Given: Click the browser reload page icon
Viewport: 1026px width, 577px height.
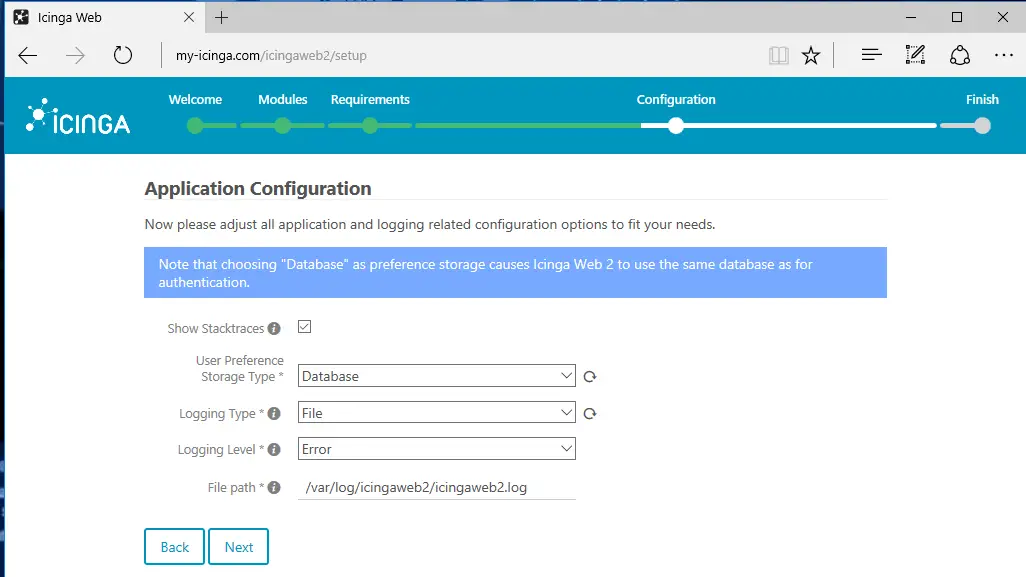Looking at the screenshot, I should point(122,55).
